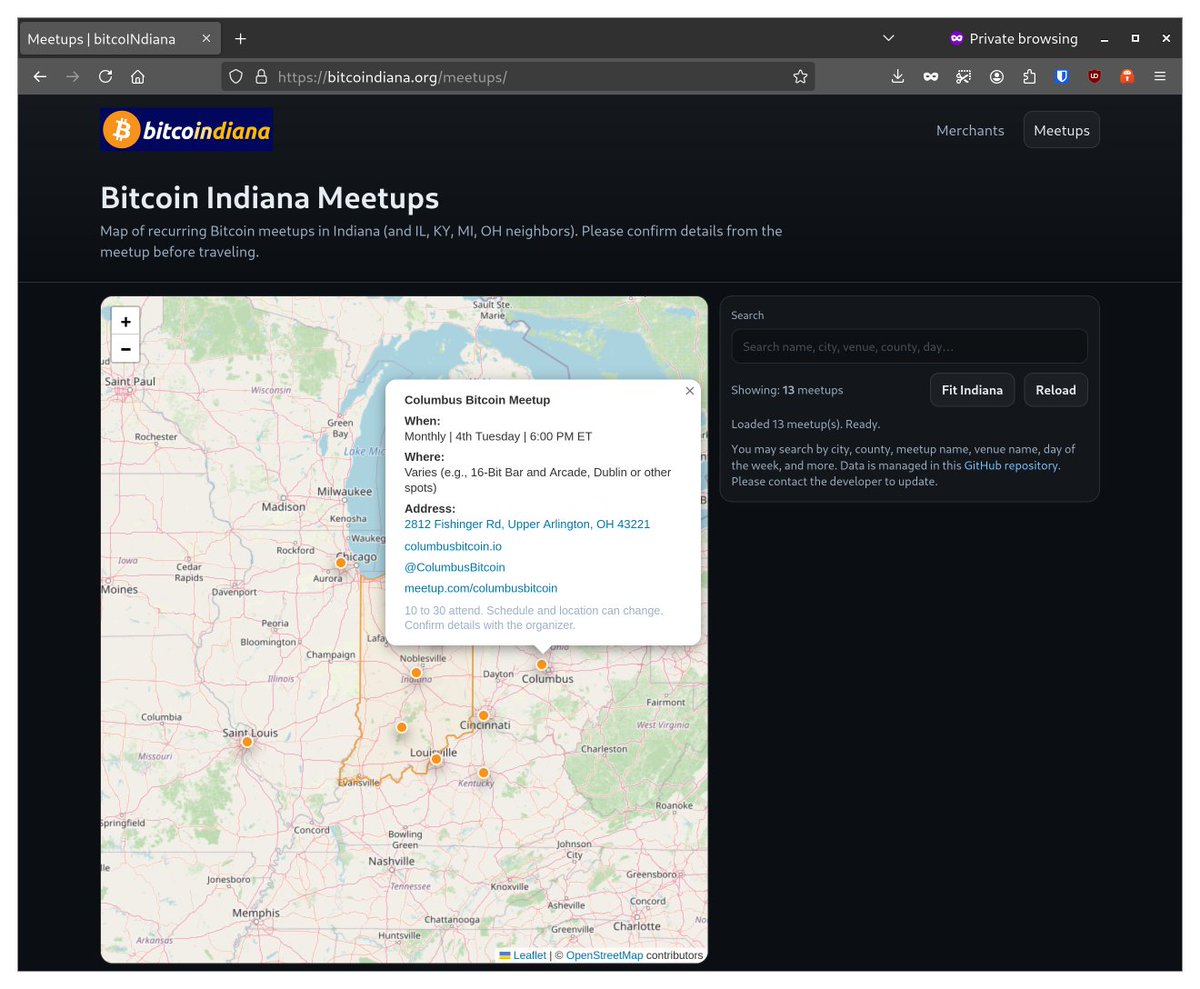Open the meetup.com/columbusbitcoin link
The width and height of the screenshot is (1200, 989).
tap(481, 588)
